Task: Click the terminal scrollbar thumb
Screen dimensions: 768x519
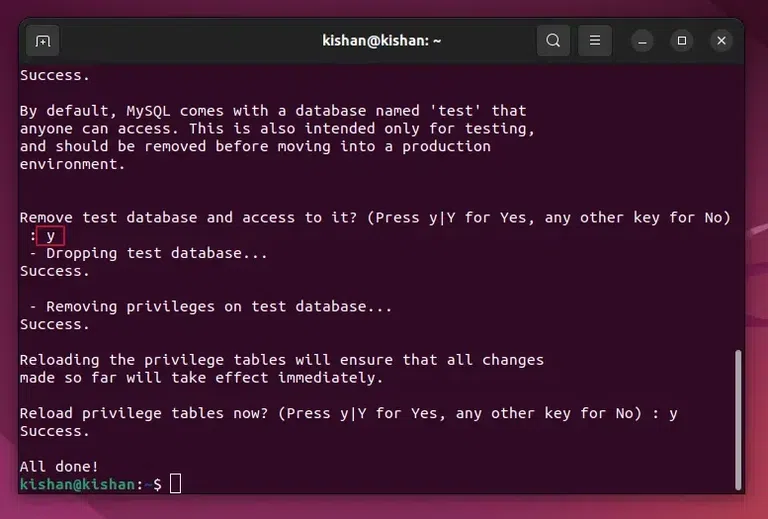Action: click(x=739, y=419)
